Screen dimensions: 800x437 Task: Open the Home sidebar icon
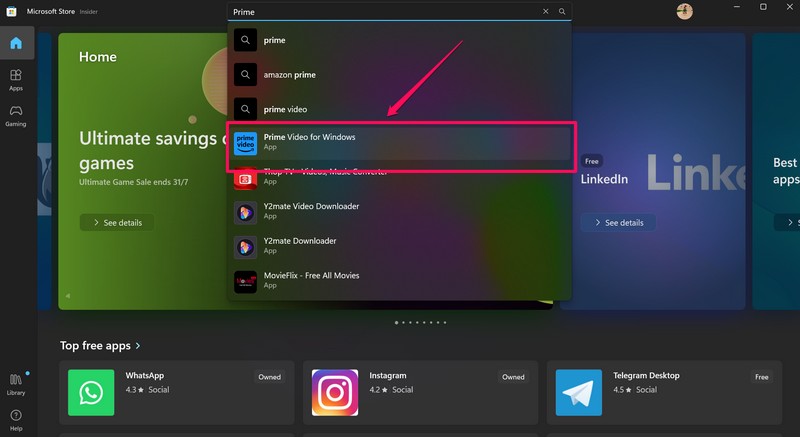pos(16,43)
